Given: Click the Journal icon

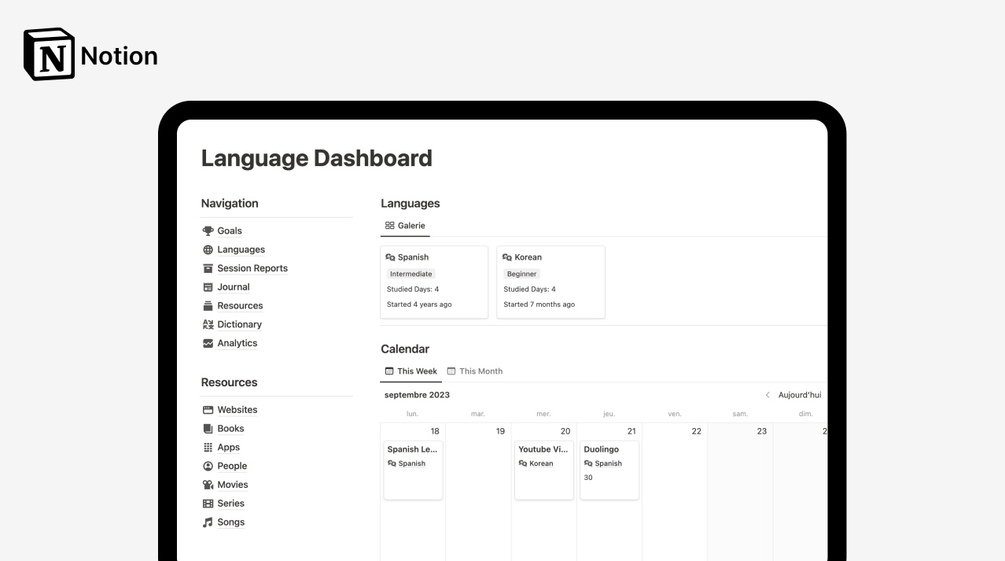Looking at the screenshot, I should pyautogui.click(x=208, y=287).
